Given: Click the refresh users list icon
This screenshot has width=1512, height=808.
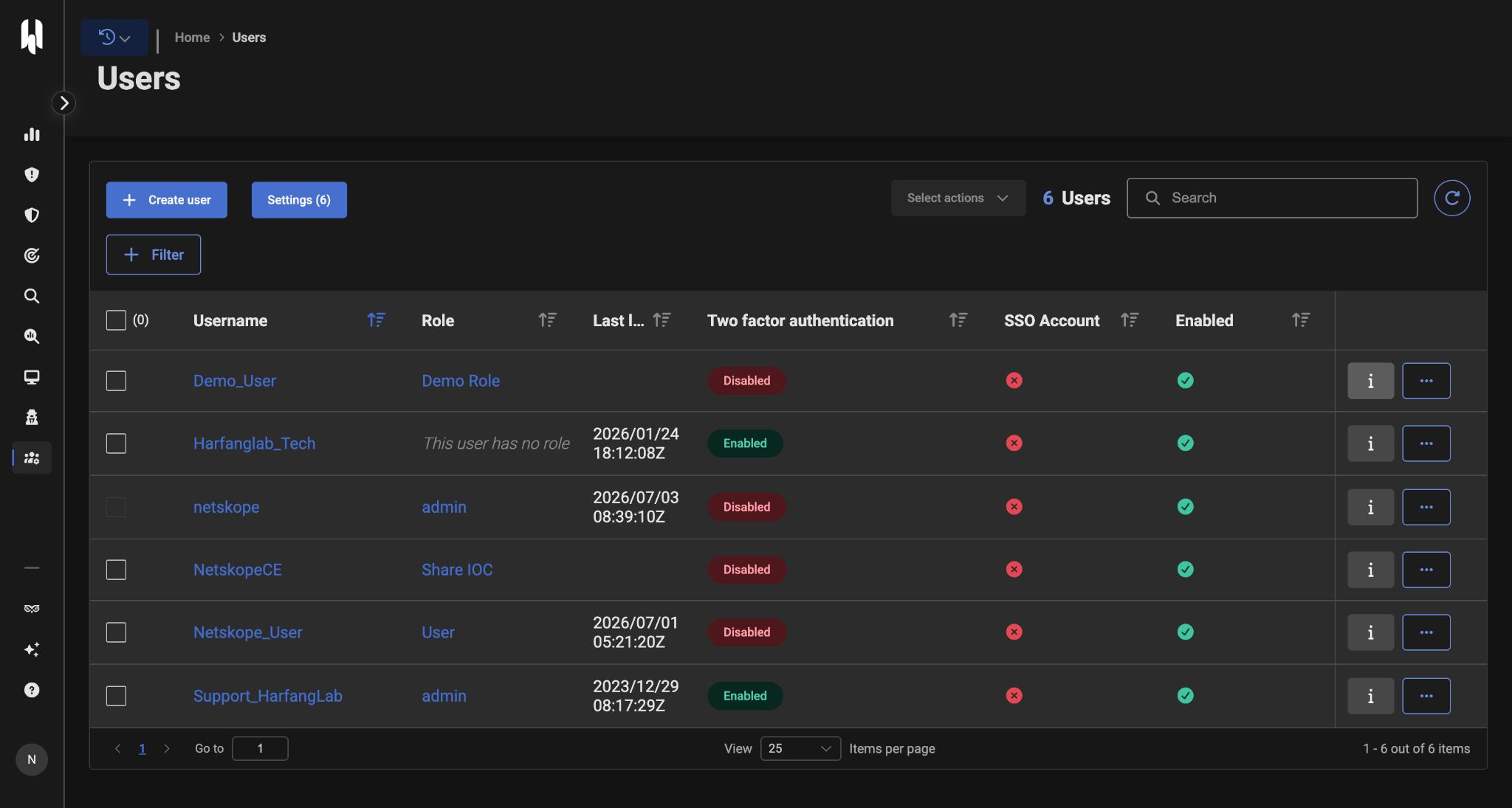Looking at the screenshot, I should [x=1451, y=198].
